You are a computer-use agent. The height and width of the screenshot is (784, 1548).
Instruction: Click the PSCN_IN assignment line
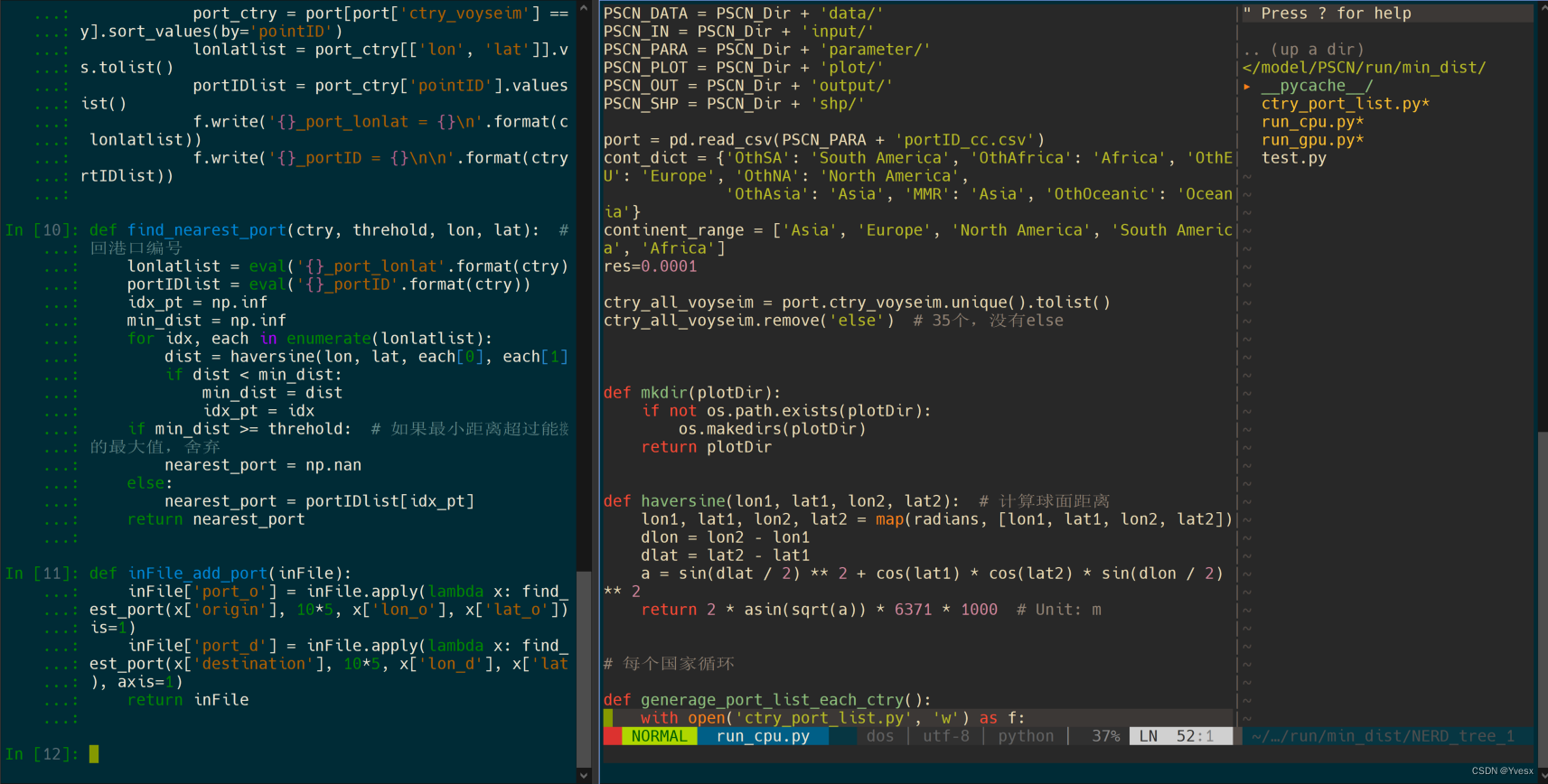(x=739, y=32)
